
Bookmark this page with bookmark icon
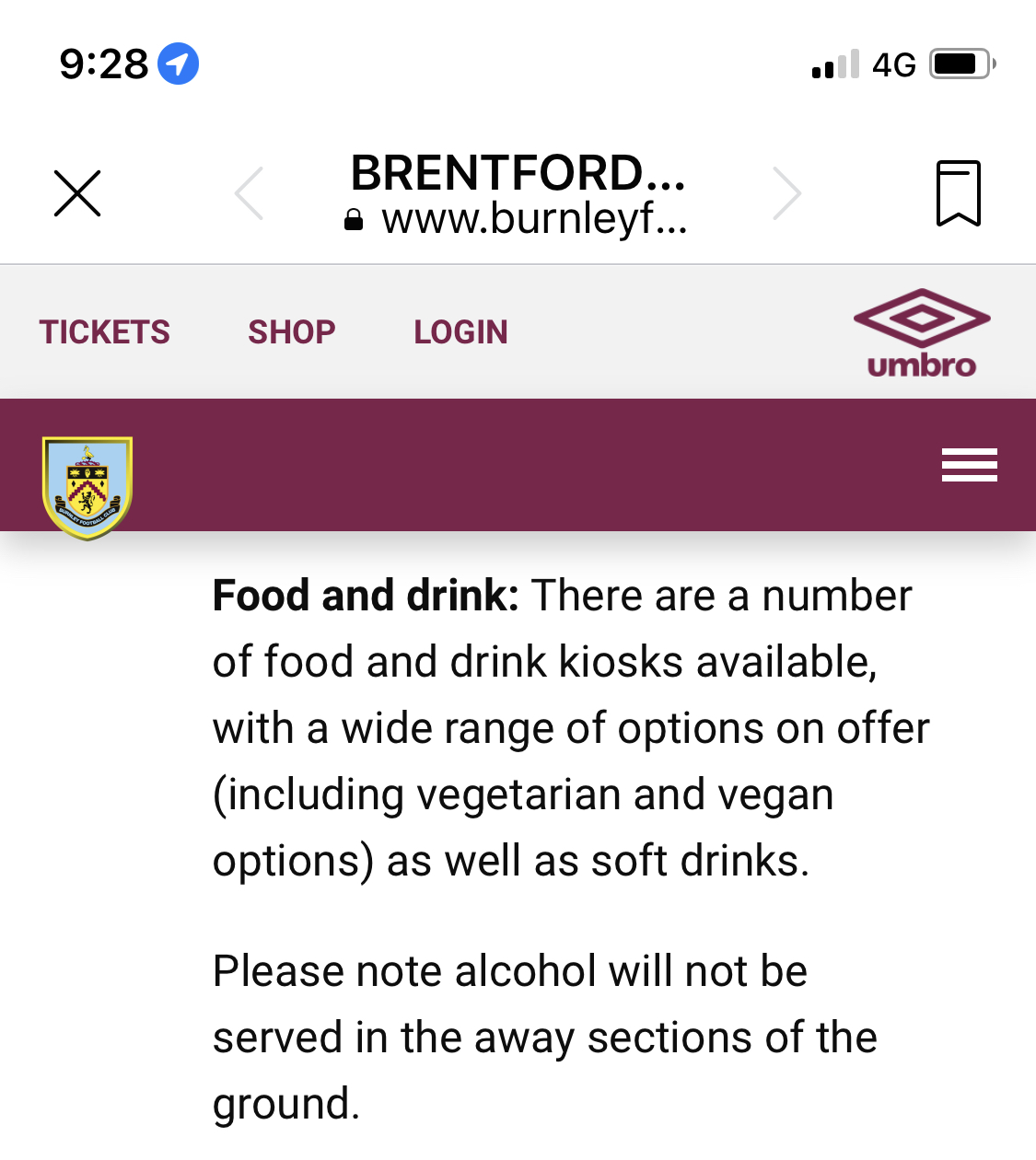pyautogui.click(x=958, y=193)
